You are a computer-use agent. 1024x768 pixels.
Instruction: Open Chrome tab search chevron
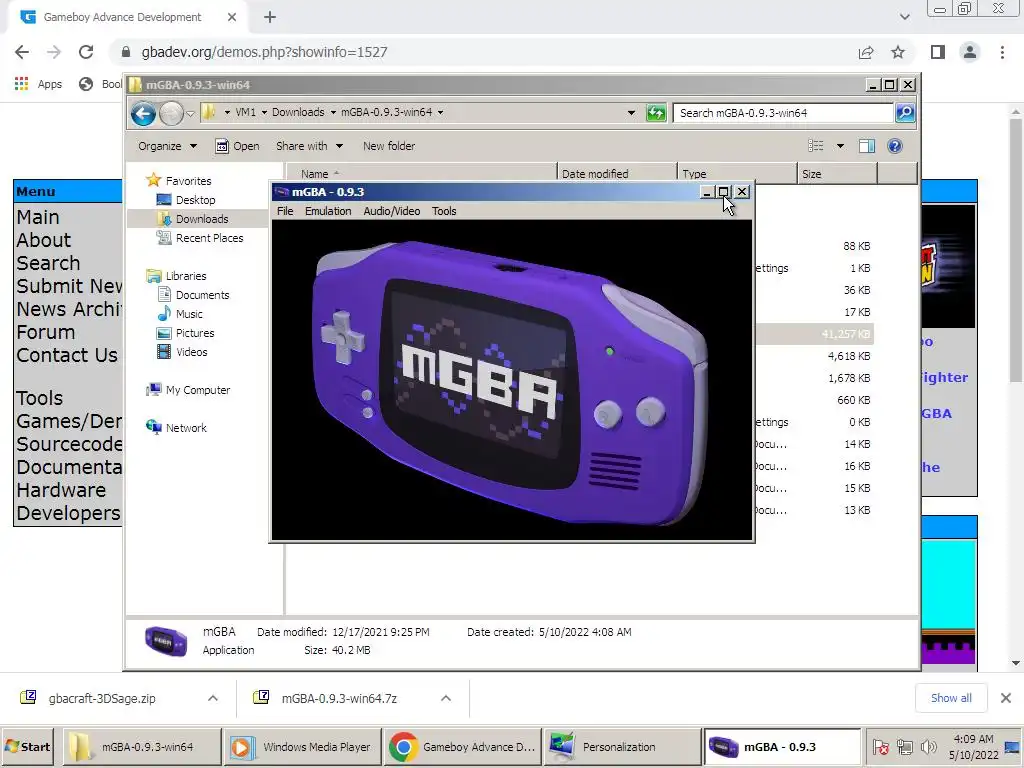tap(904, 17)
